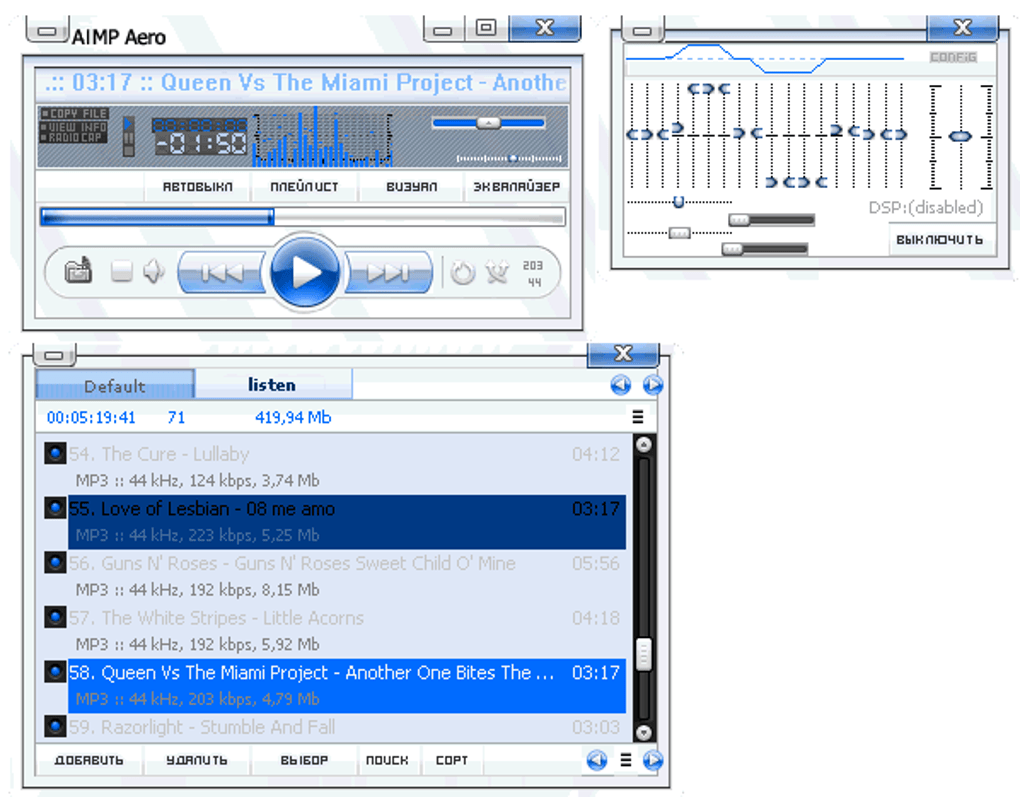Open the ДОБАВИТЬ add menu

pyautogui.click(x=89, y=760)
